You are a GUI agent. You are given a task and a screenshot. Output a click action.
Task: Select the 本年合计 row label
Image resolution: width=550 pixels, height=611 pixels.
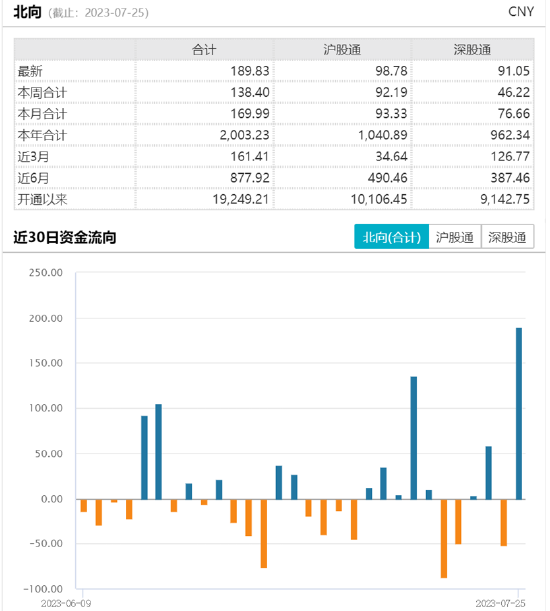42,135
